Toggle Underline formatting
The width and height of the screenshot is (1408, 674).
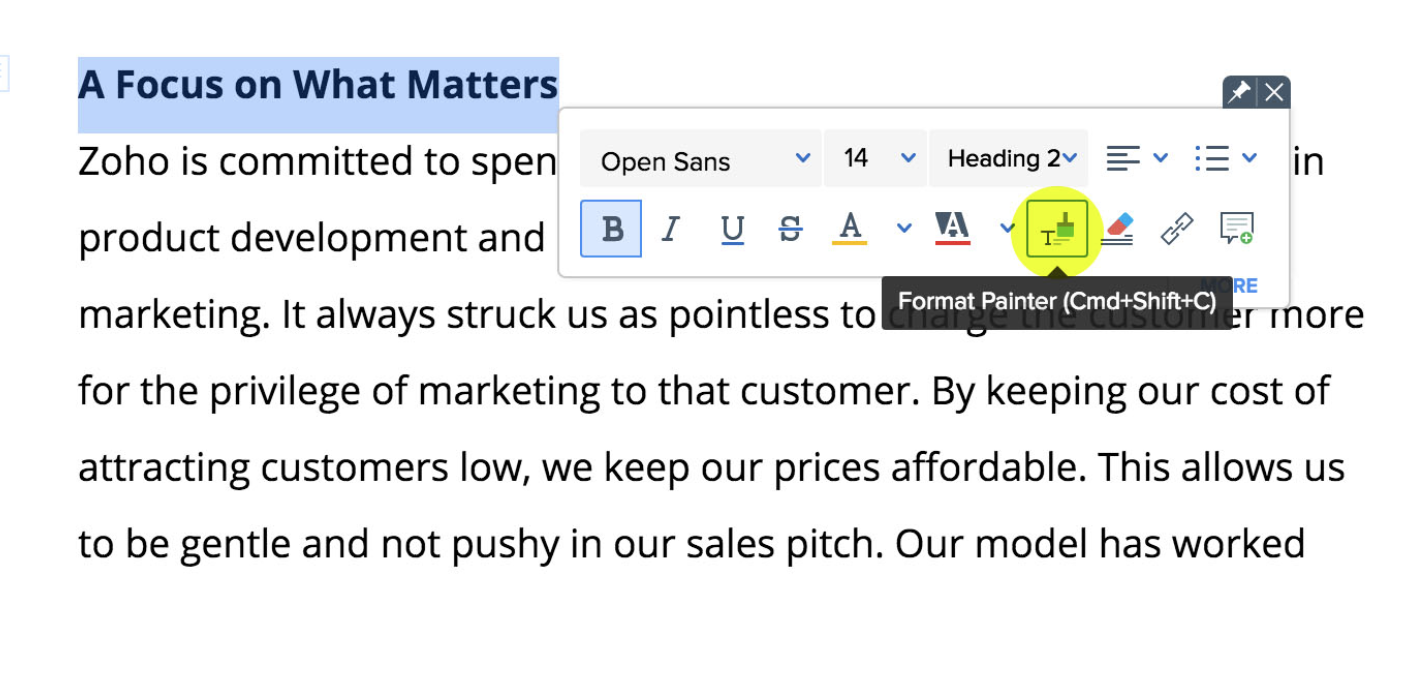pyautogui.click(x=732, y=229)
